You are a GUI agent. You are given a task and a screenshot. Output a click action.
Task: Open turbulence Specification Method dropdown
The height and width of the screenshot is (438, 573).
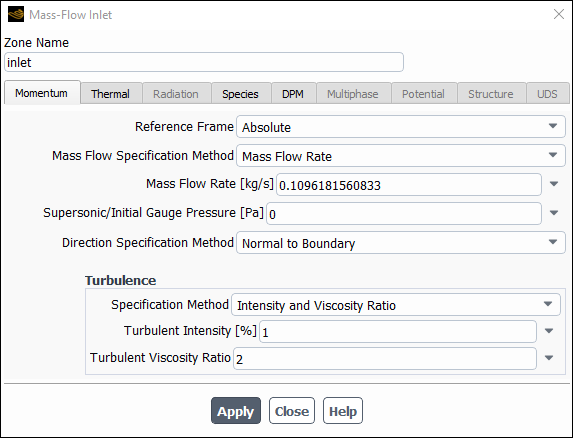click(x=395, y=305)
